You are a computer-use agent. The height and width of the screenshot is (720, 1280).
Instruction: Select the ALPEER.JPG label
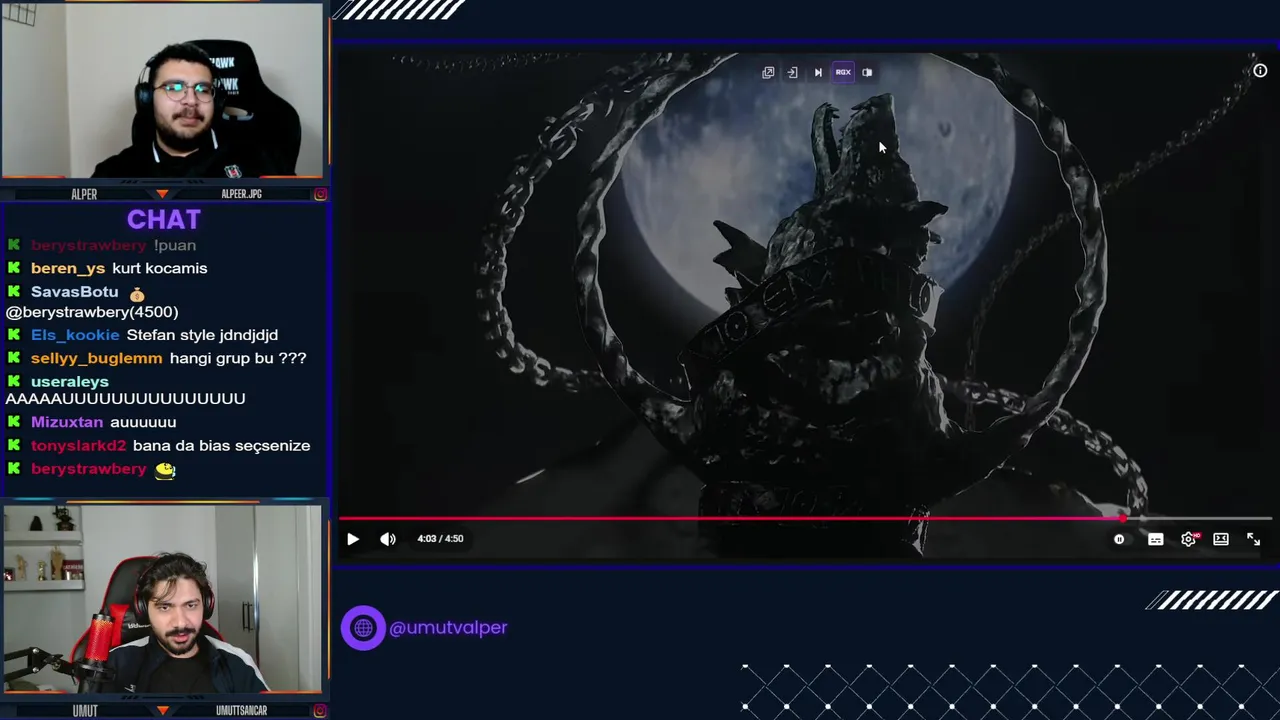coord(241,194)
